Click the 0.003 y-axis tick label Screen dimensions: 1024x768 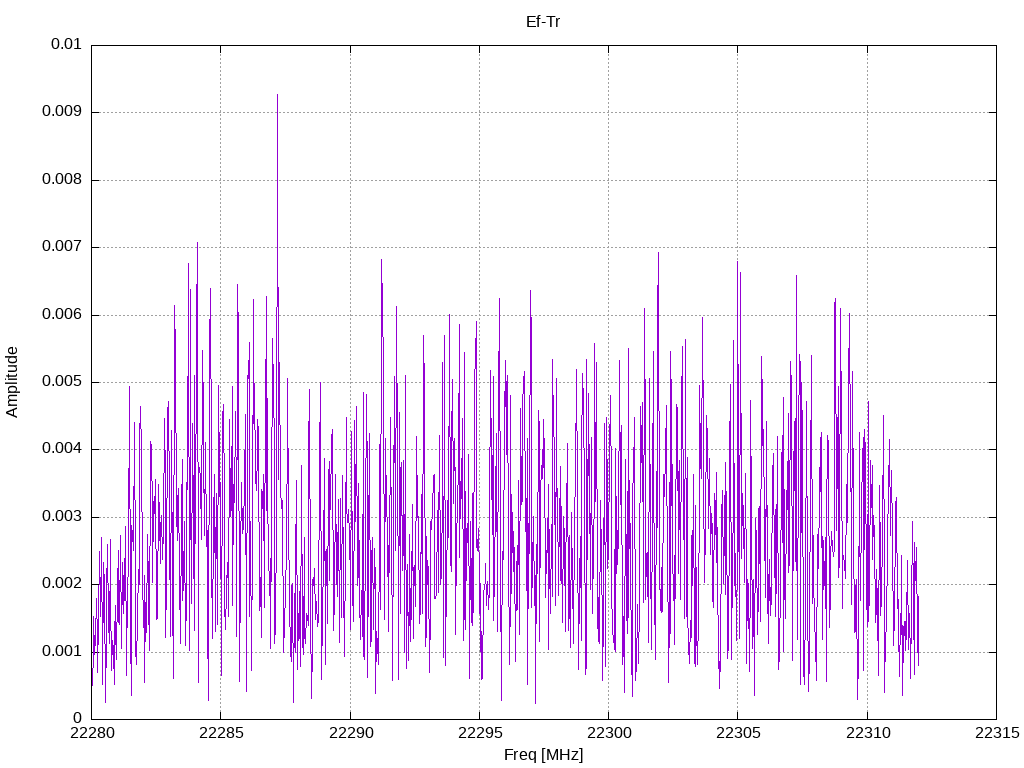[62, 517]
